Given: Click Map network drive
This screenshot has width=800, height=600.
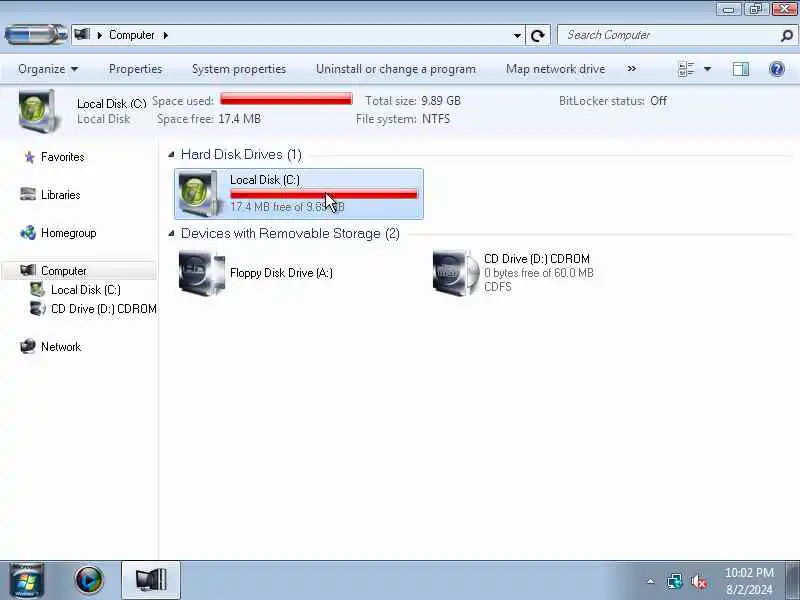Looking at the screenshot, I should tap(555, 69).
